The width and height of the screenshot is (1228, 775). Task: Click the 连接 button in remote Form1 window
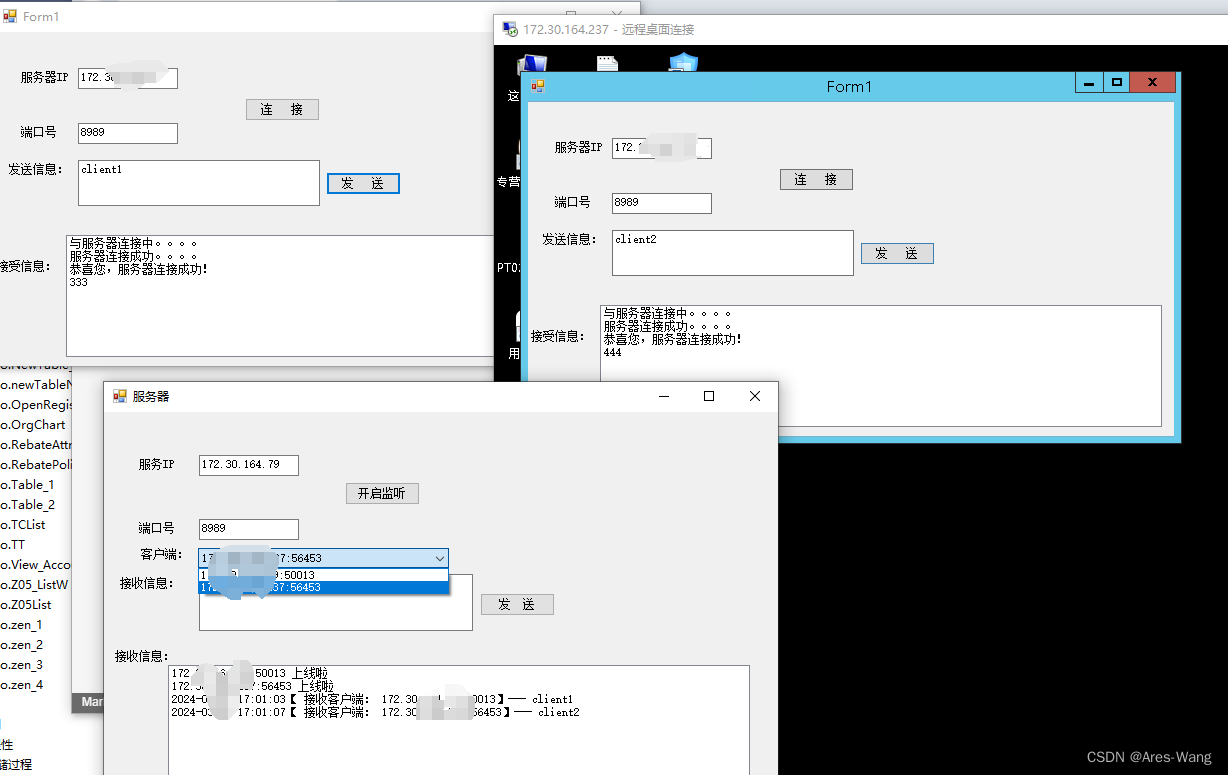[x=816, y=180]
